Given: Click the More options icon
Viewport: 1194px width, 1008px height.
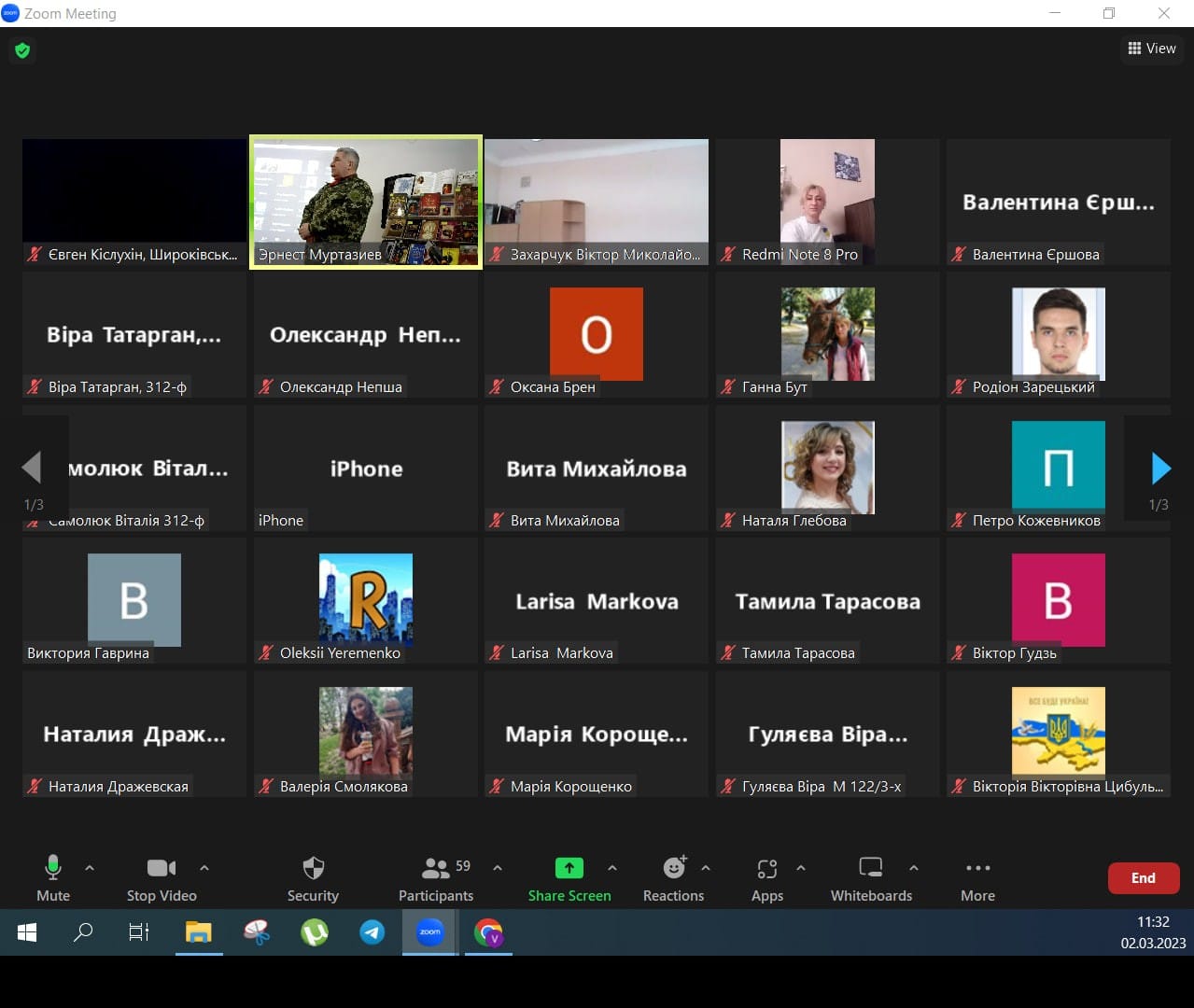Looking at the screenshot, I should tap(977, 868).
